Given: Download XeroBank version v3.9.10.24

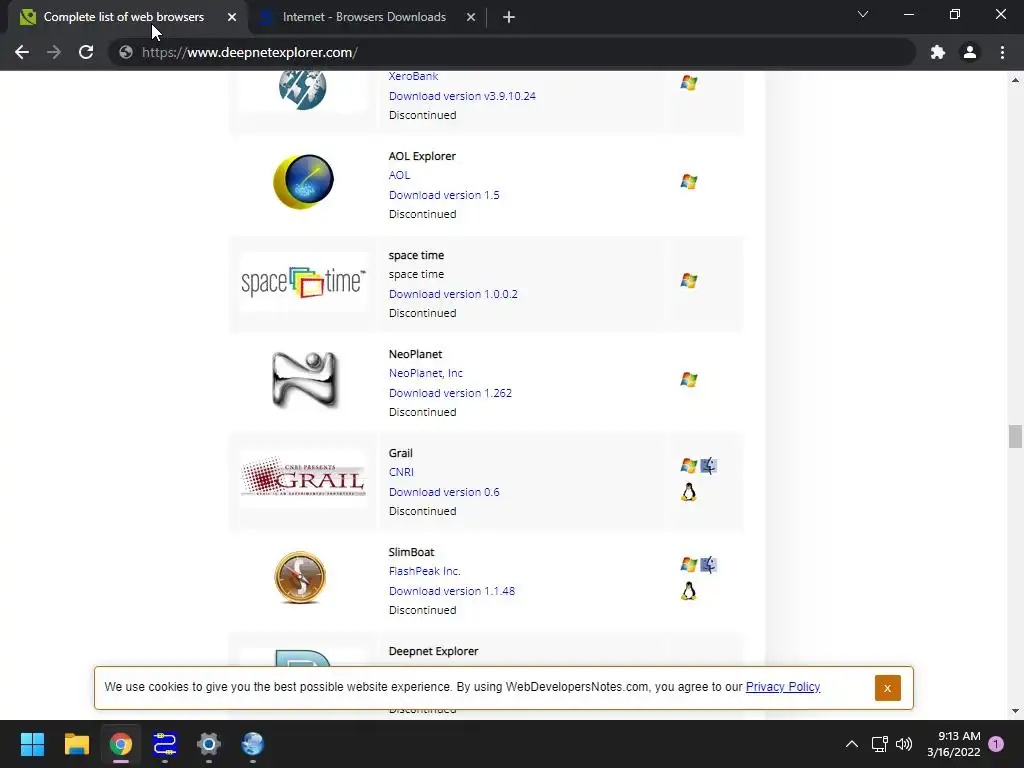Looking at the screenshot, I should tap(462, 95).
